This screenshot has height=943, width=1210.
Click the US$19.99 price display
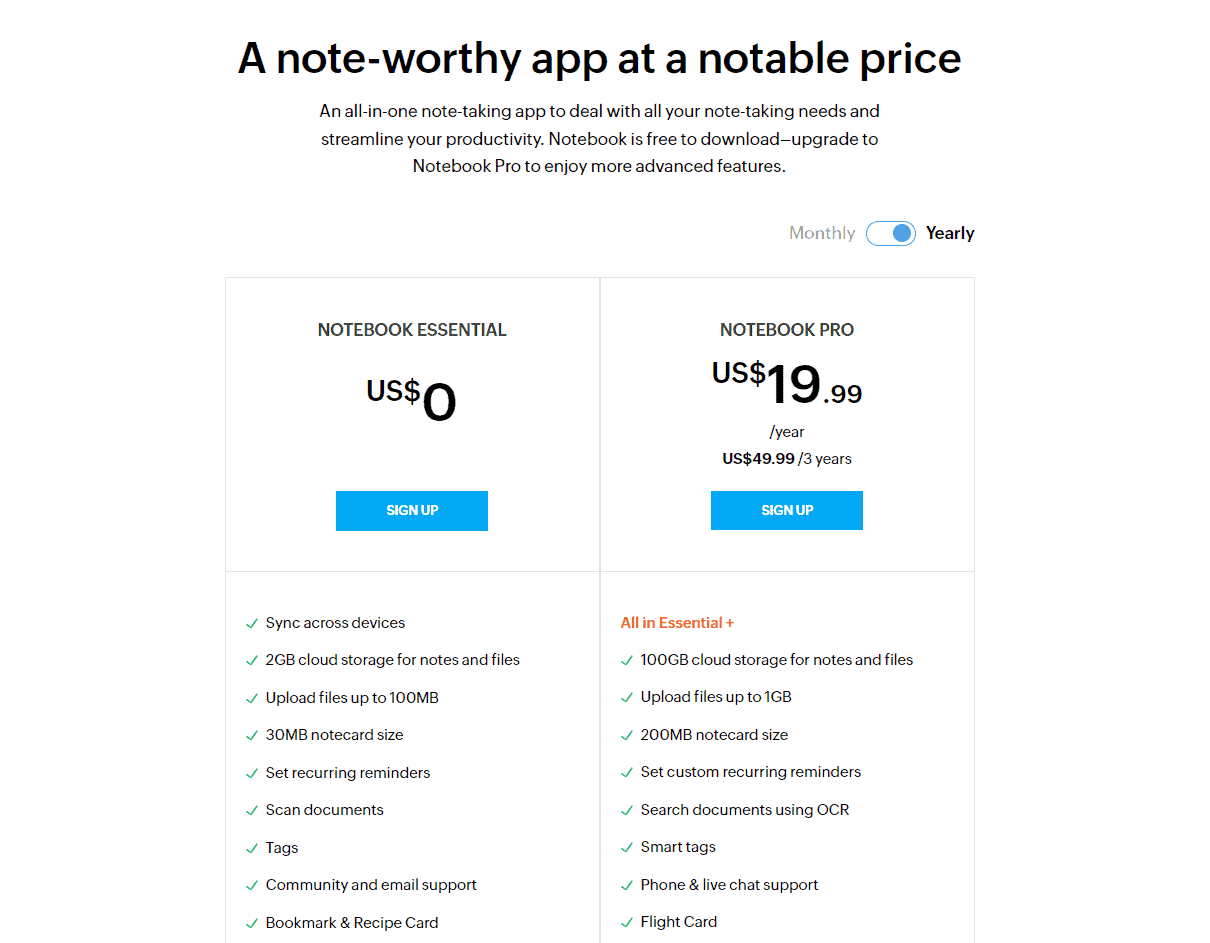(786, 385)
